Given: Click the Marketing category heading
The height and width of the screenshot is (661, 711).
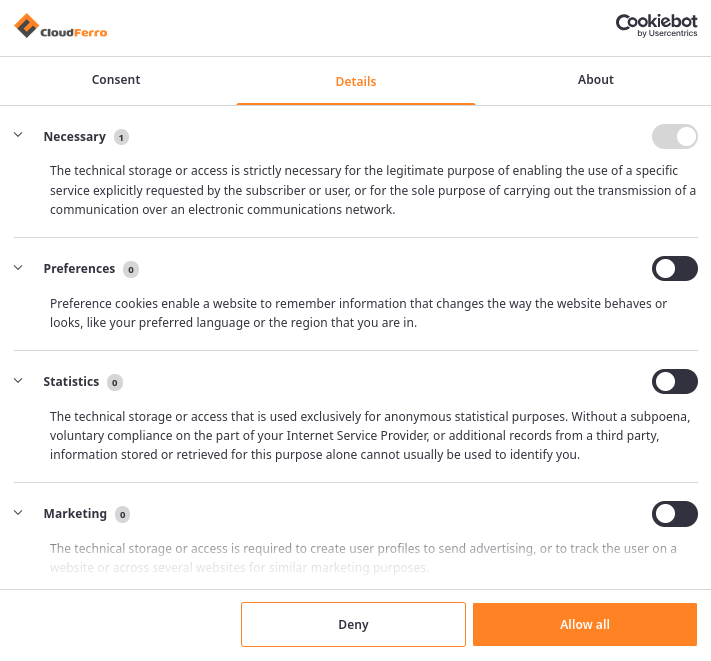Looking at the screenshot, I should pos(75,514).
